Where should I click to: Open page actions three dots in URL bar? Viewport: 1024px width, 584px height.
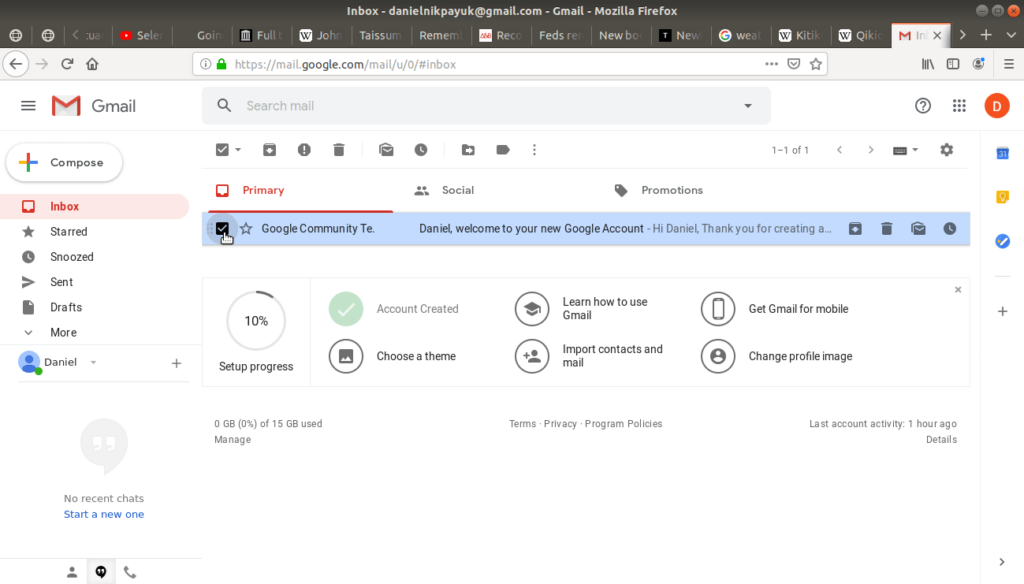(771, 64)
